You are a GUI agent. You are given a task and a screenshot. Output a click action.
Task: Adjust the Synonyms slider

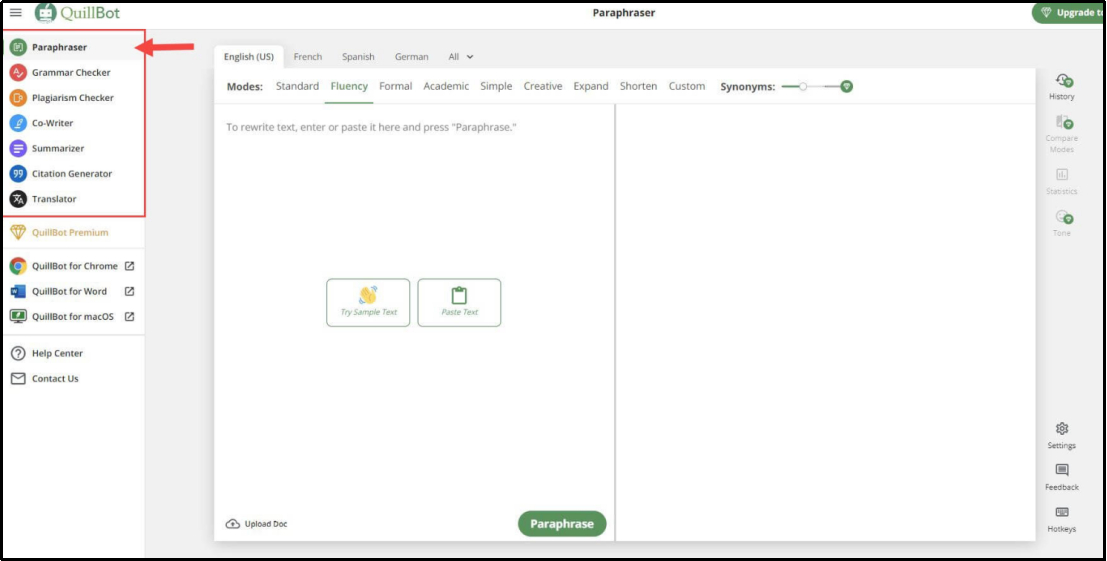[803, 87]
